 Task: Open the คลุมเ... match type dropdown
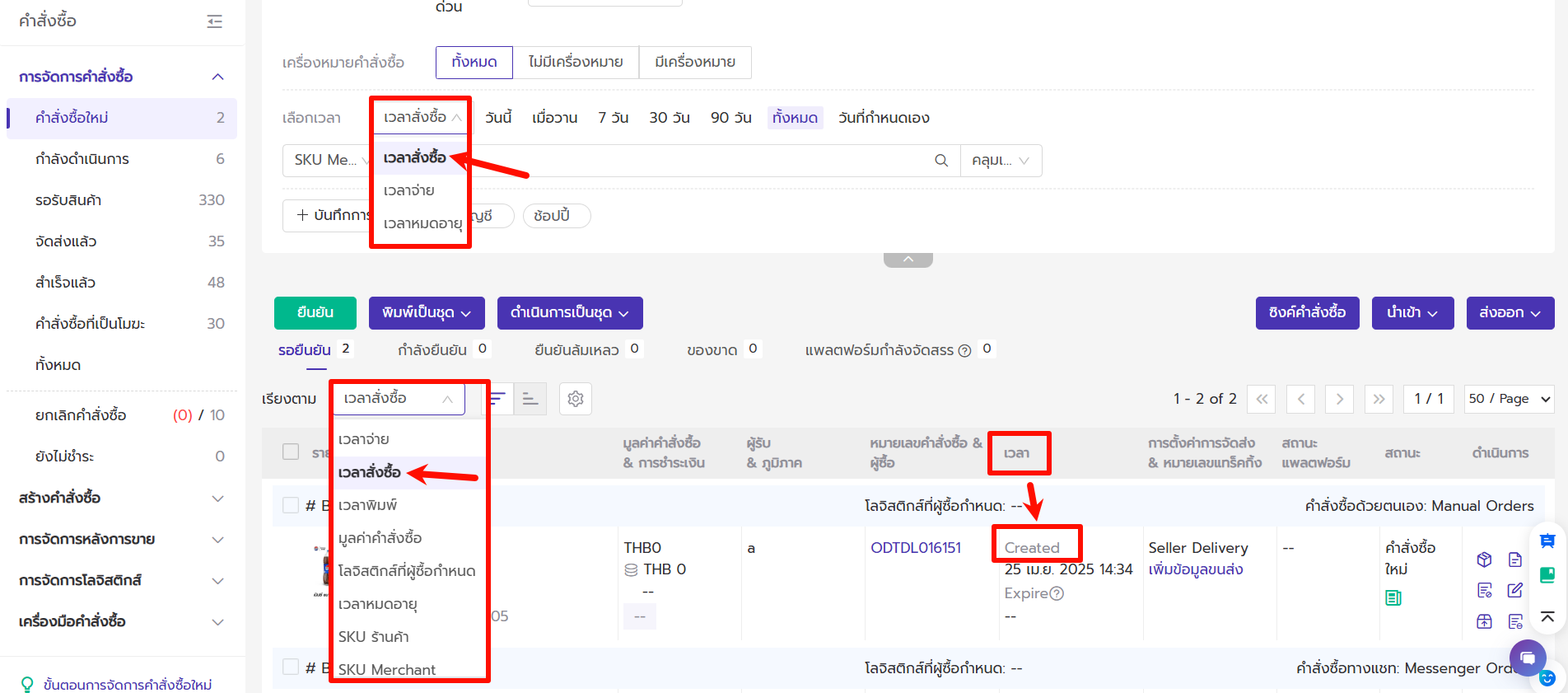[1001, 161]
